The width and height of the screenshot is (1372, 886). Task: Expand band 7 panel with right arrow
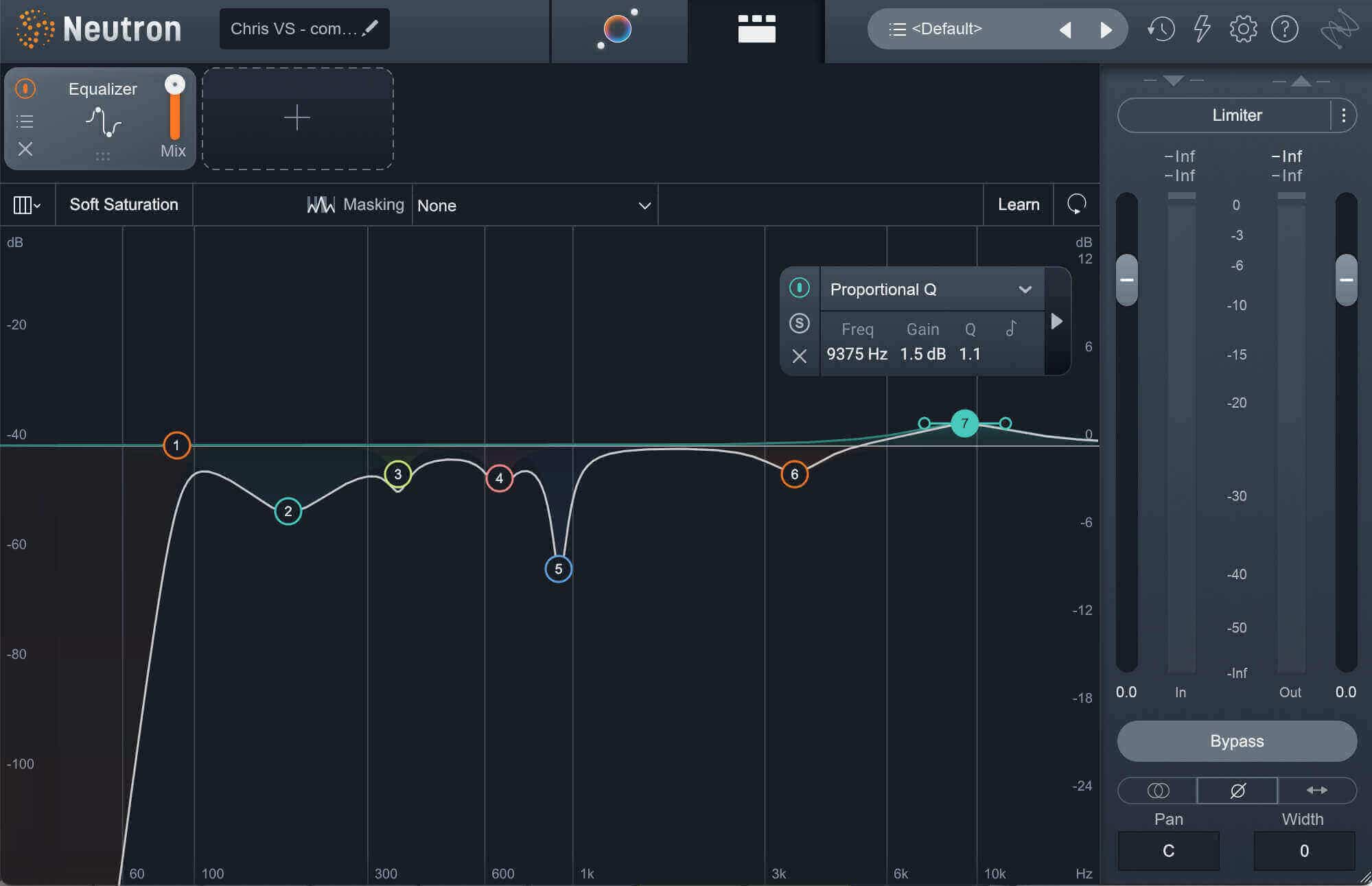point(1057,321)
